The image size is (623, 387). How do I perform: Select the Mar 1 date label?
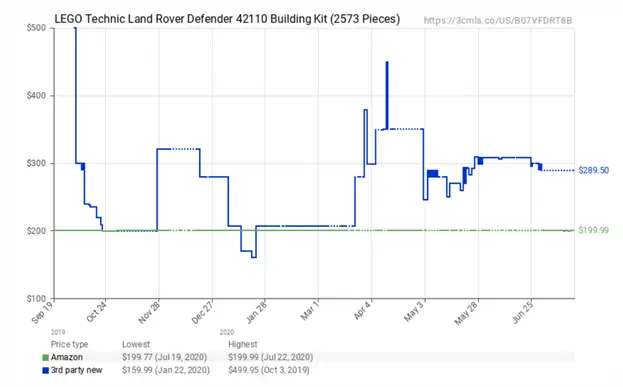point(310,310)
